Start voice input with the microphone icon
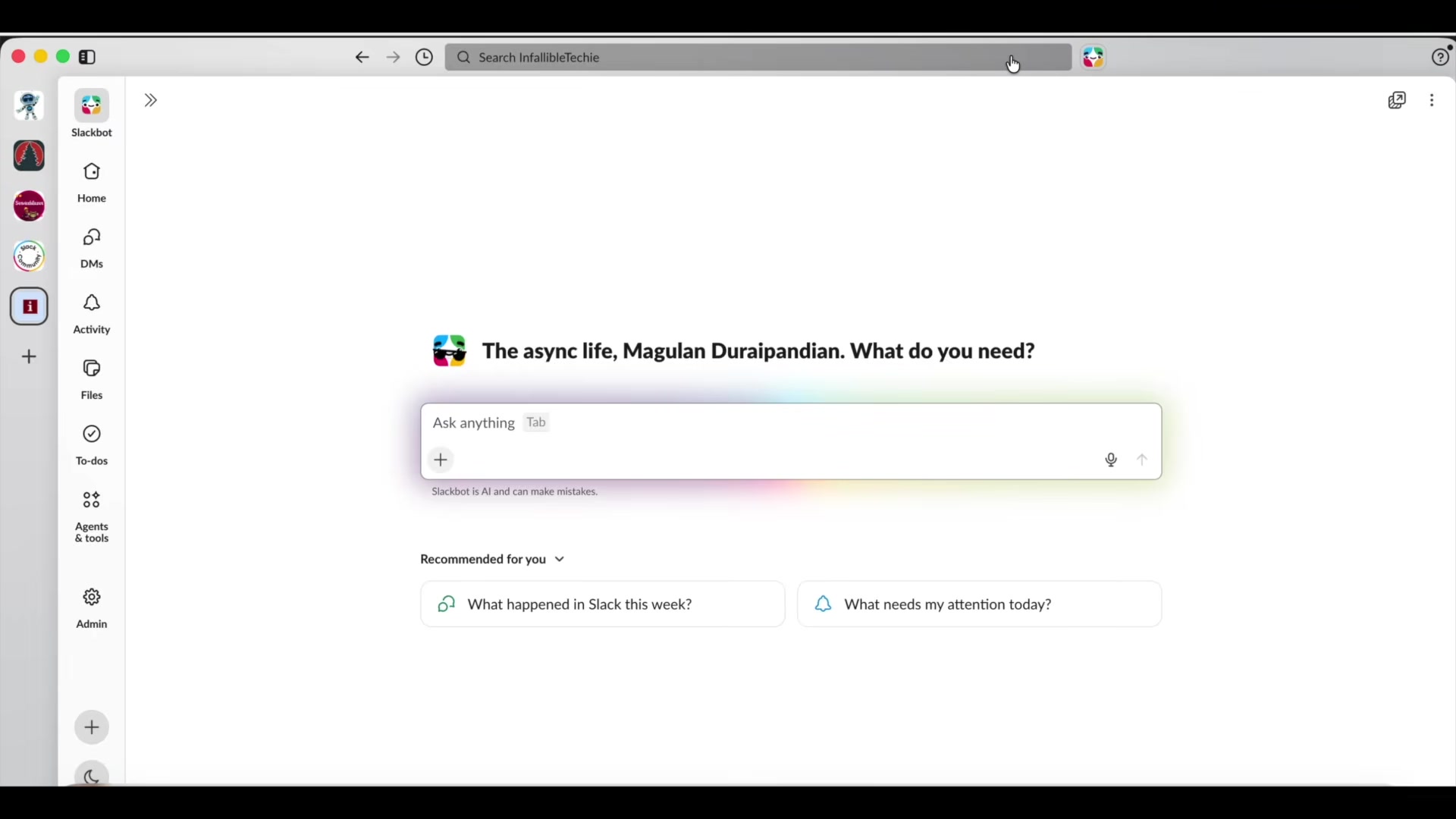Viewport: 1456px width, 819px height. (1111, 460)
